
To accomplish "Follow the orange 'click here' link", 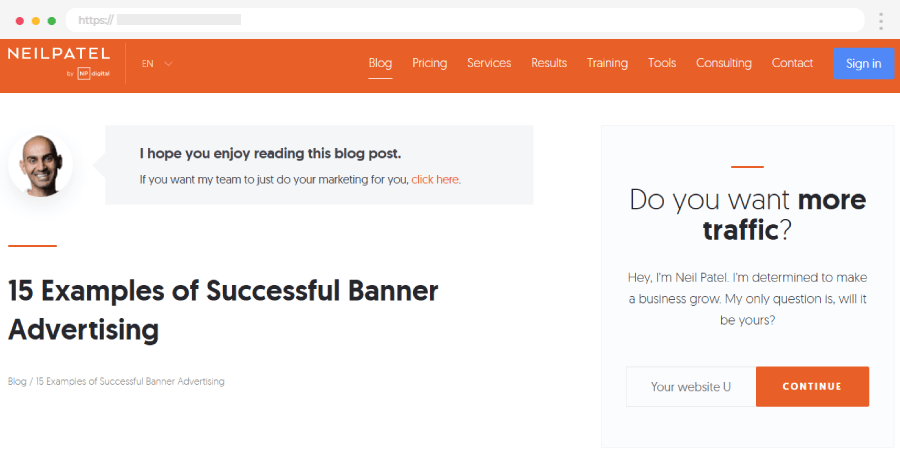I will 435,180.
